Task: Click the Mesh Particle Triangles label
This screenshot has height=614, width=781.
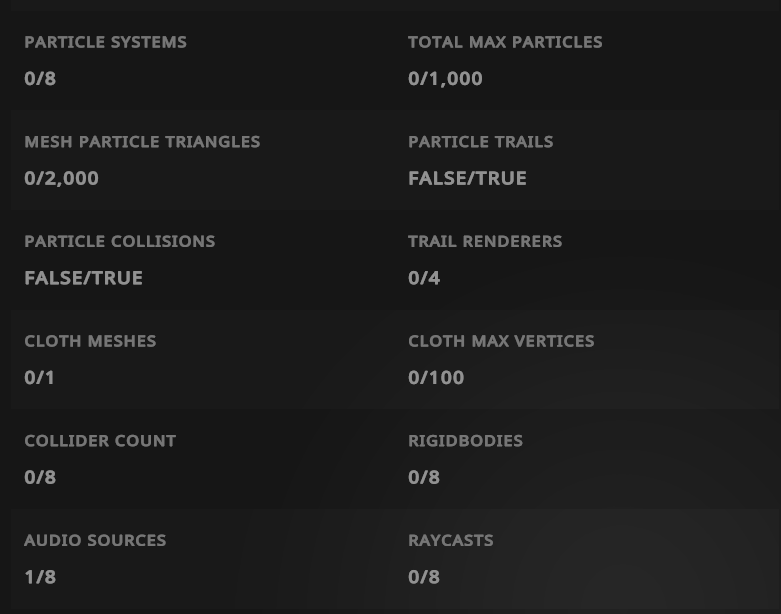Action: 142,142
